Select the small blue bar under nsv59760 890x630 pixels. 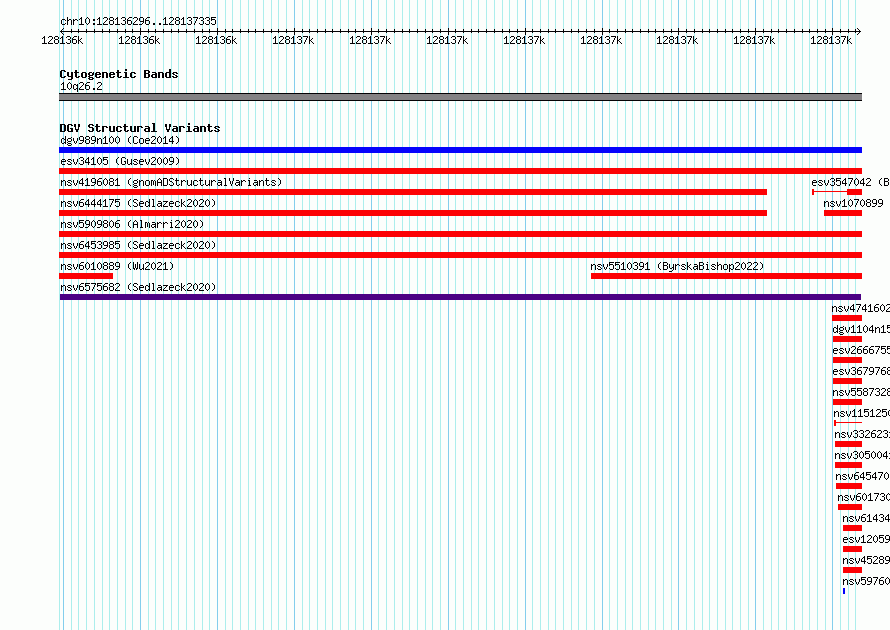(844, 591)
